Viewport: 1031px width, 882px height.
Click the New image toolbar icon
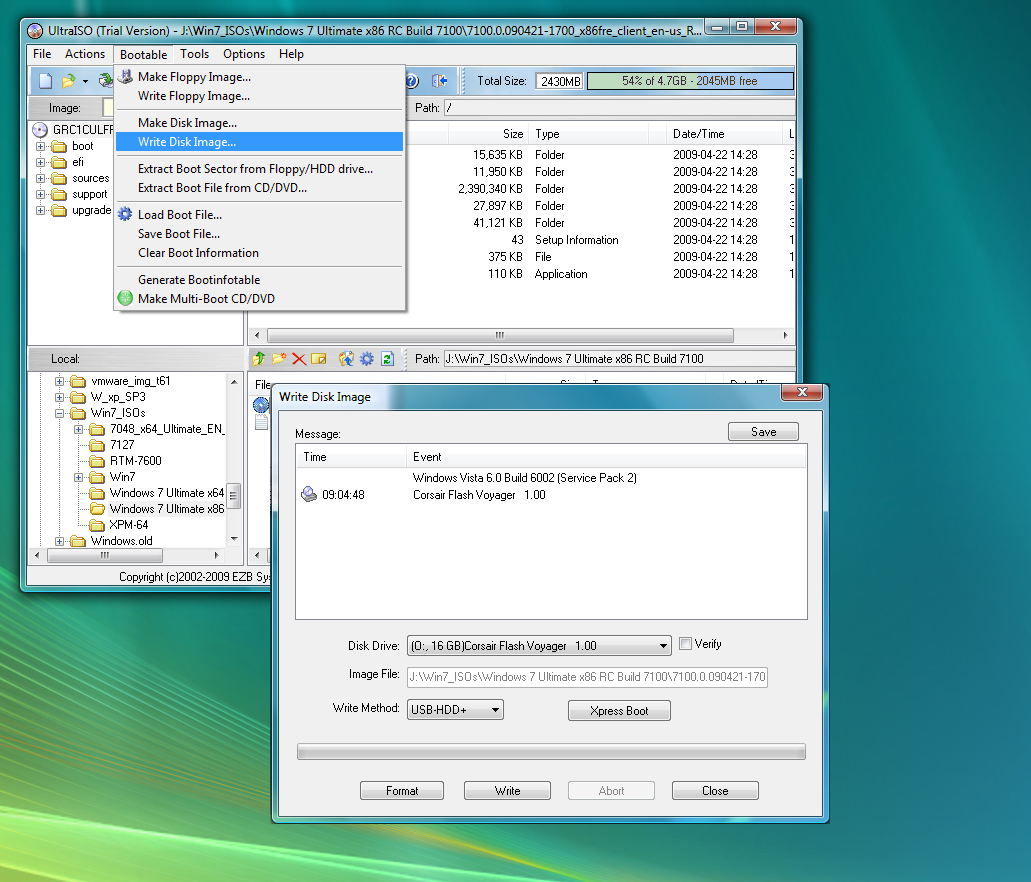coord(45,81)
